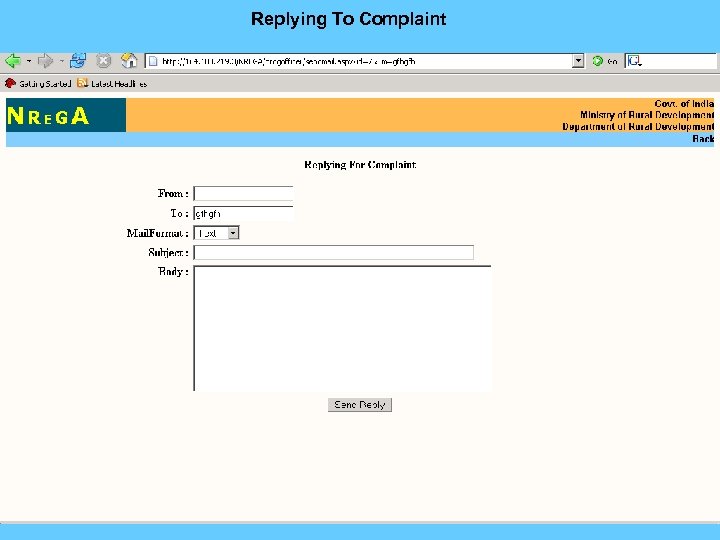Reload the page with the refresh icon
Screen dimensions: 720x540
coord(78,61)
